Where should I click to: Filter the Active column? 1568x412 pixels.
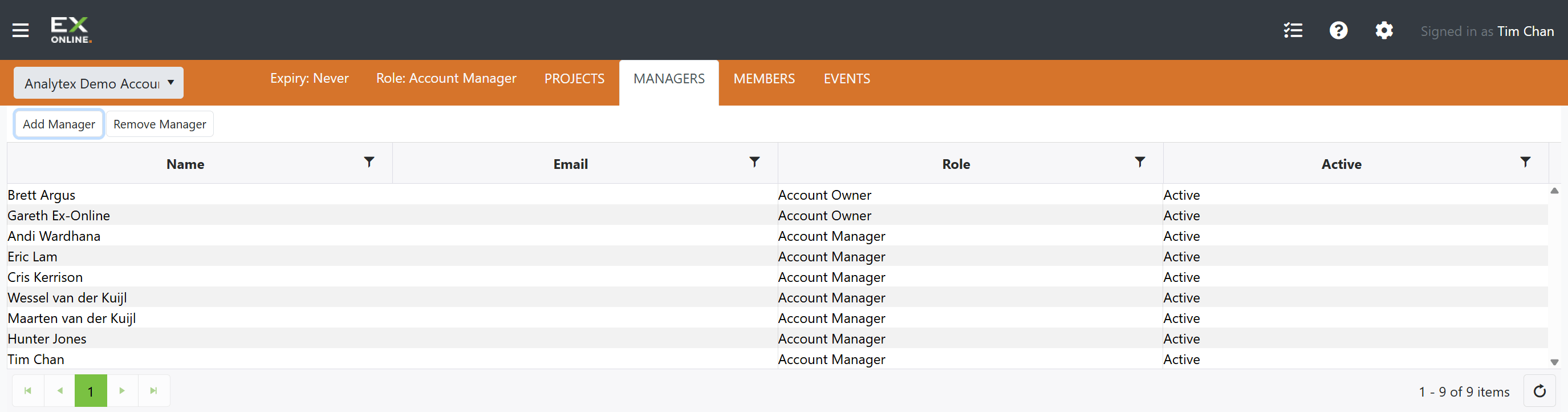1525,162
